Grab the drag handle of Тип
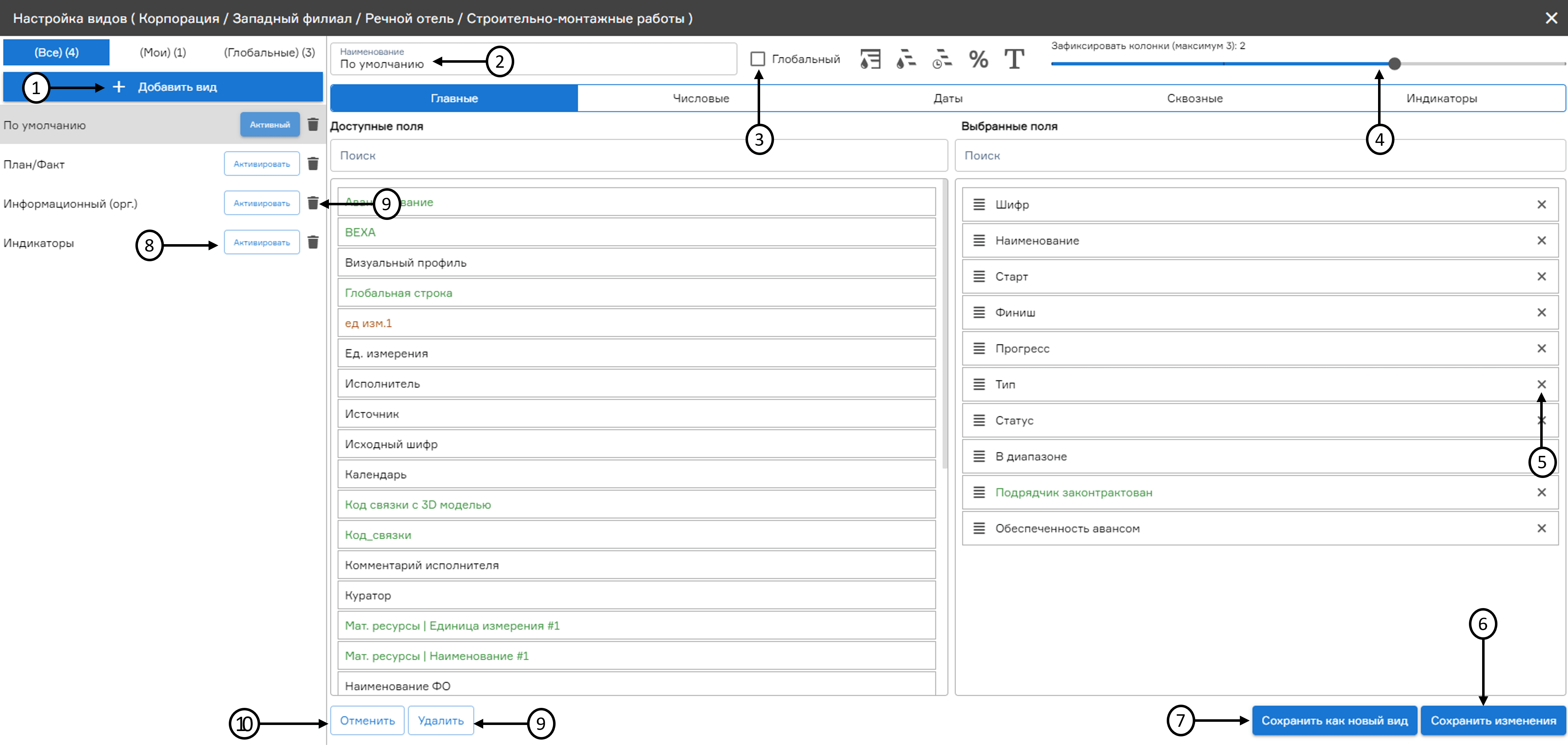The height and width of the screenshot is (751, 1568). coord(979,384)
